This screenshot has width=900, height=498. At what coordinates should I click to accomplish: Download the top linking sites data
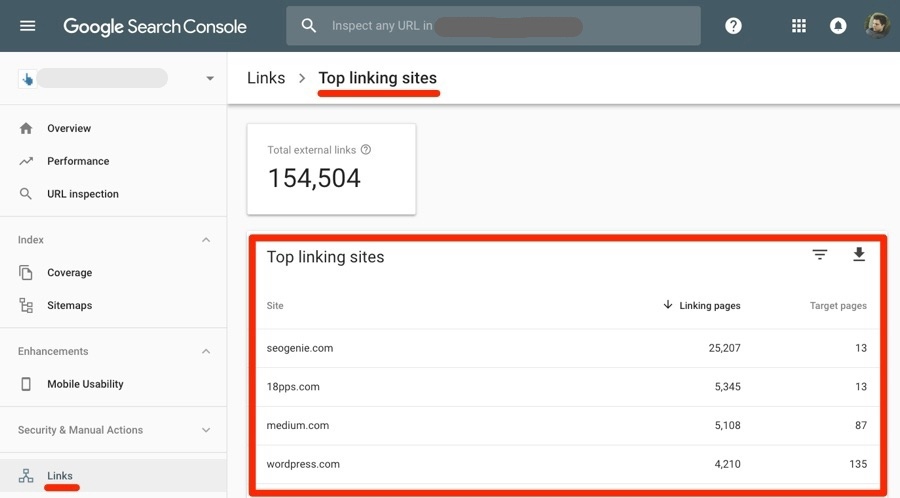tap(858, 255)
